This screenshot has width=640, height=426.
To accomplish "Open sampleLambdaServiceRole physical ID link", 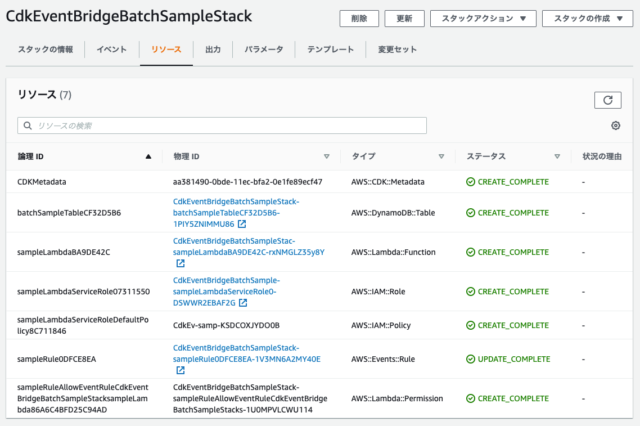I will (226, 292).
